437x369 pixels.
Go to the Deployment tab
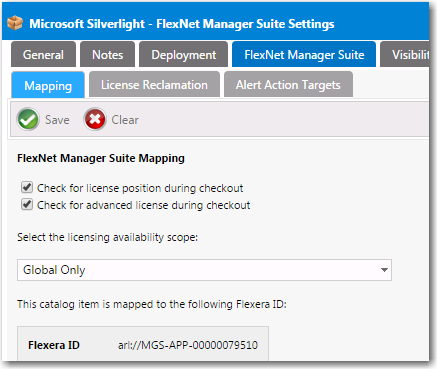point(184,54)
